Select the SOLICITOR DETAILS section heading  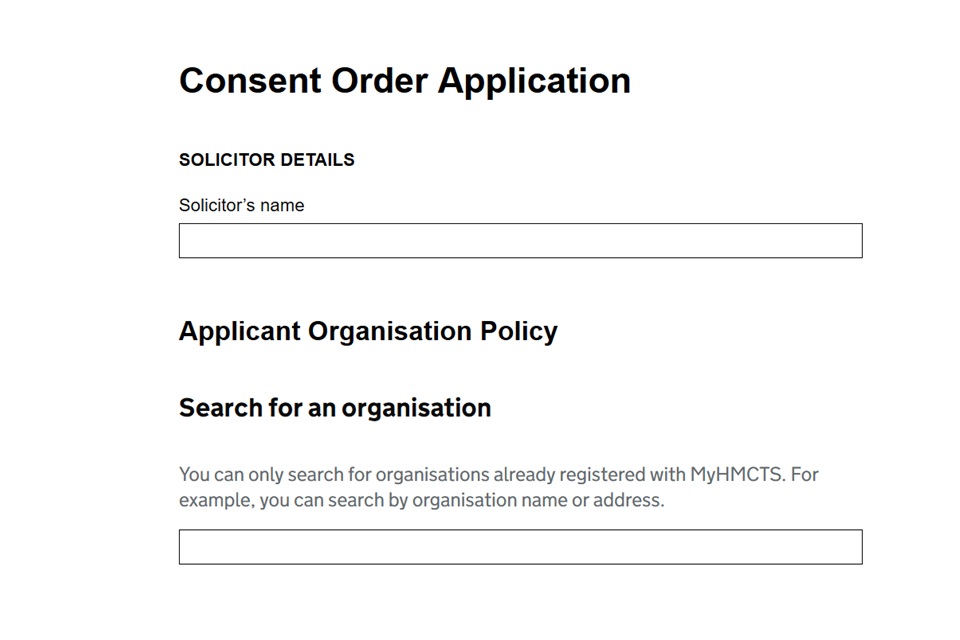(266, 160)
